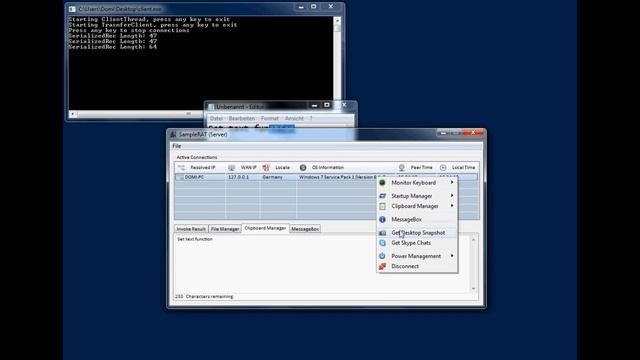Expand the Power Management submenu arrow
Viewport: 640px width, 360px height.
point(452,256)
